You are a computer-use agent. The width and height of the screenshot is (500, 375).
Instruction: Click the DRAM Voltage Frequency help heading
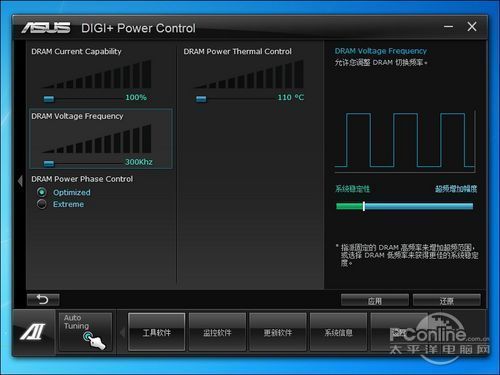tap(381, 51)
